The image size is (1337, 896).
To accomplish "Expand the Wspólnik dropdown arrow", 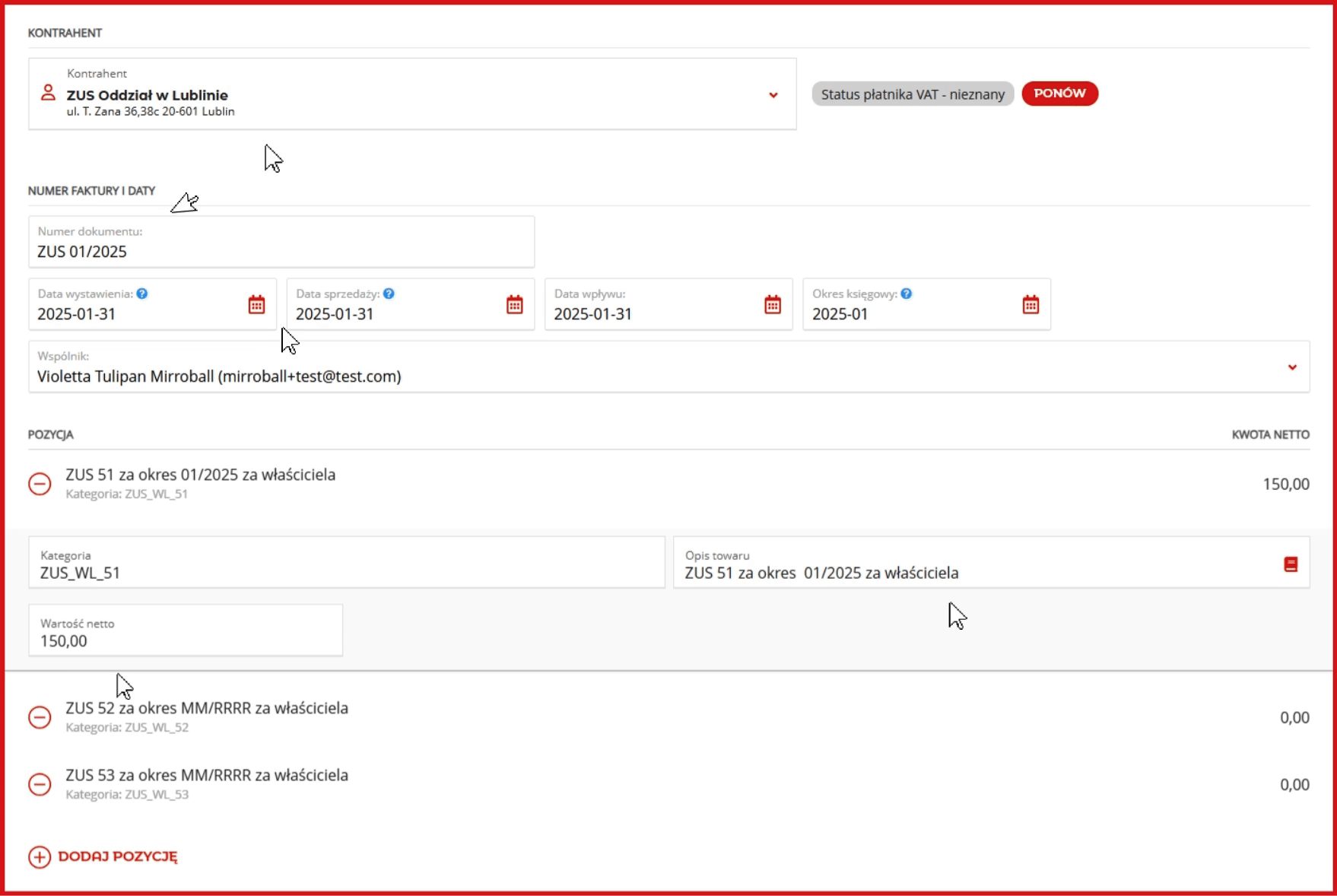I will [1292, 367].
